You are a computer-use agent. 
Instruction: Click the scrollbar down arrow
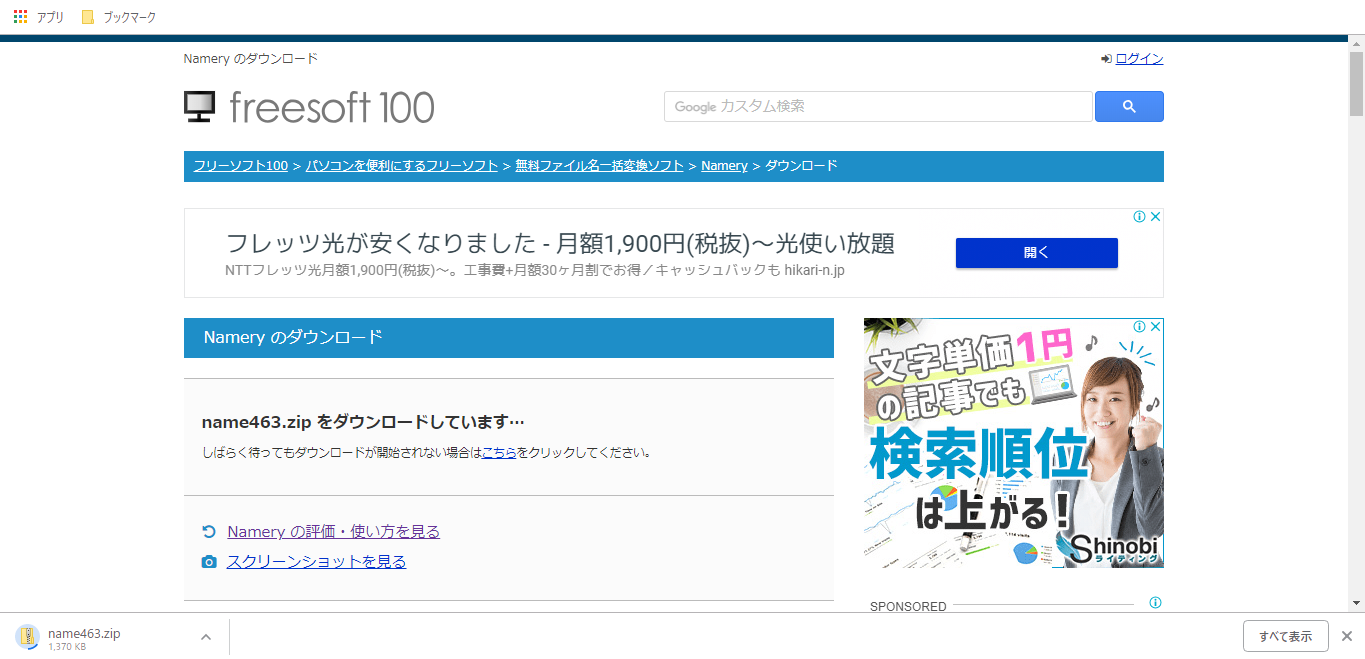(1356, 603)
